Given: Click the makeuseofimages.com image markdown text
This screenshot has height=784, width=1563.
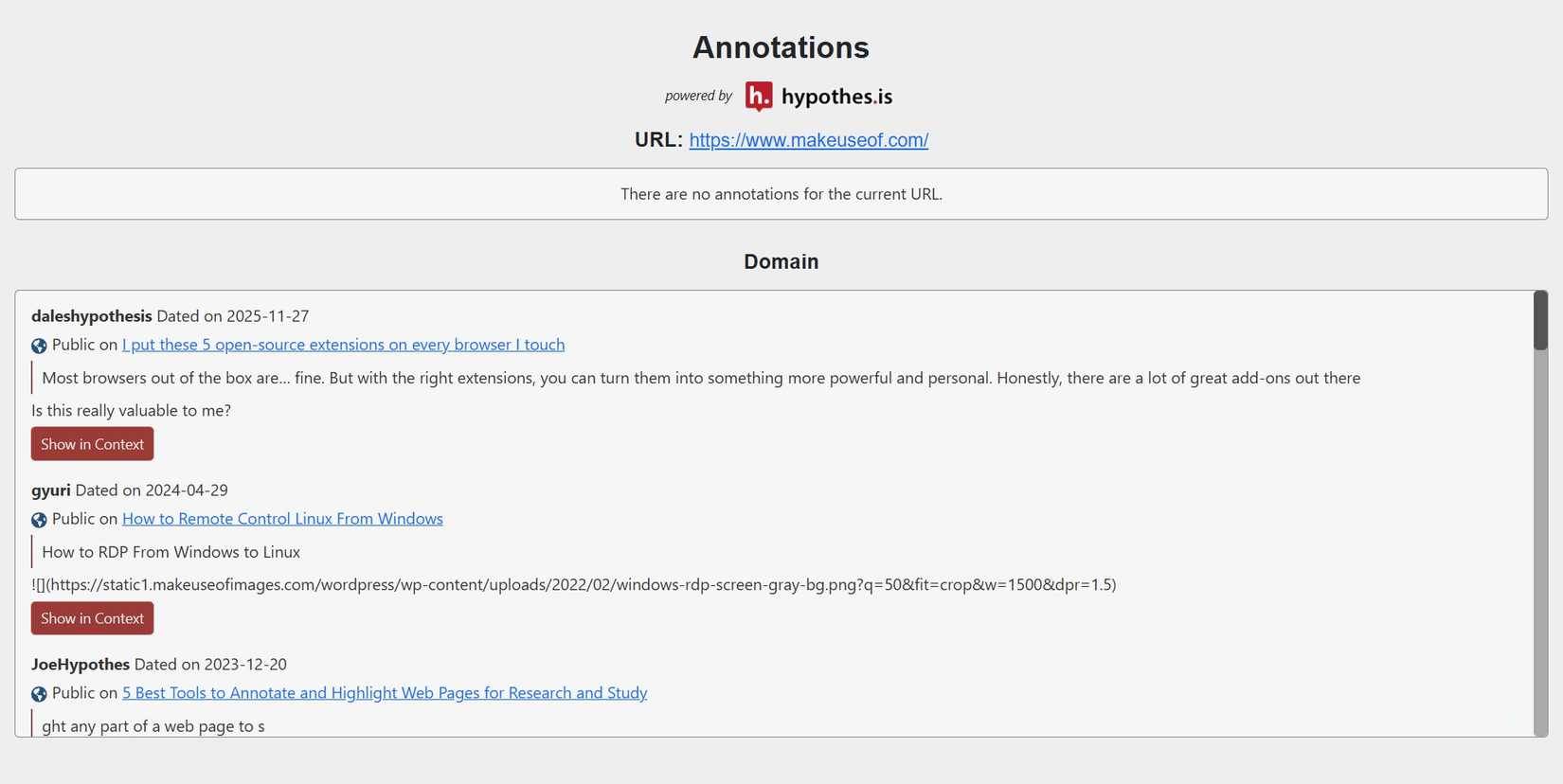Looking at the screenshot, I should [573, 585].
